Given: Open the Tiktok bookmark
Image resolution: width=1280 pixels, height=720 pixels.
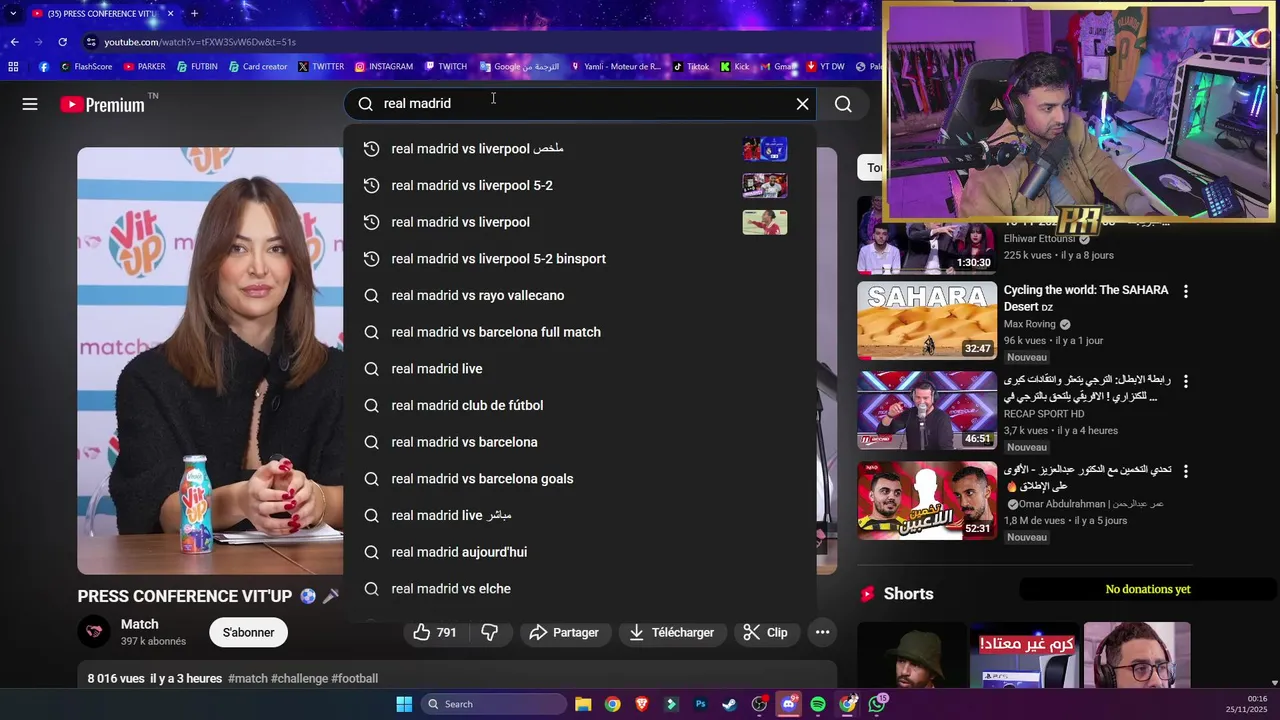Looking at the screenshot, I should [x=691, y=67].
